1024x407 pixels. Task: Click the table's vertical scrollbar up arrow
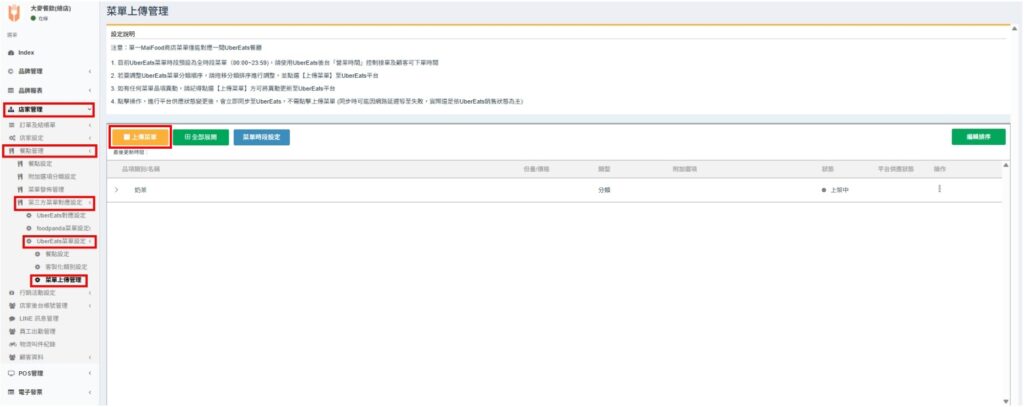[x=1005, y=164]
